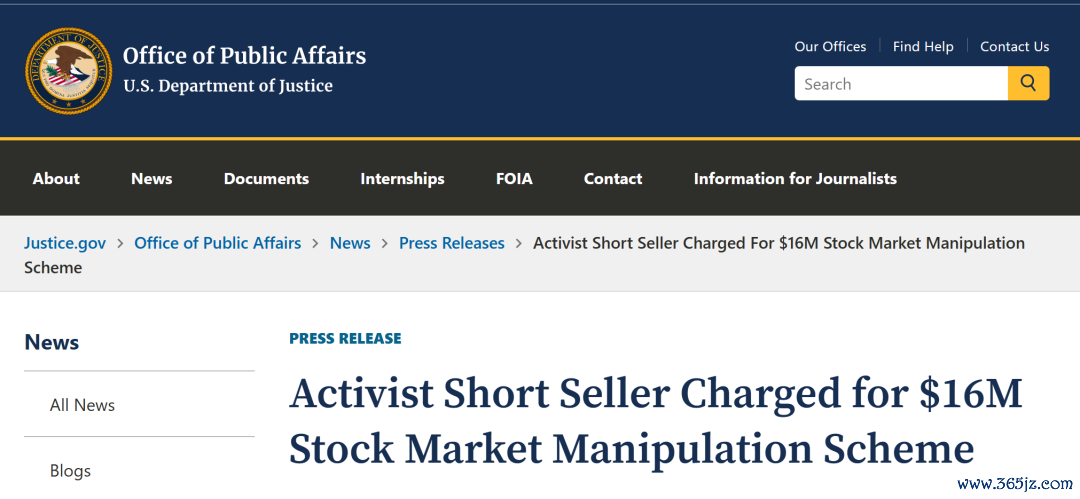Click the yellow search magnifier button
1080x499 pixels.
1028,83
